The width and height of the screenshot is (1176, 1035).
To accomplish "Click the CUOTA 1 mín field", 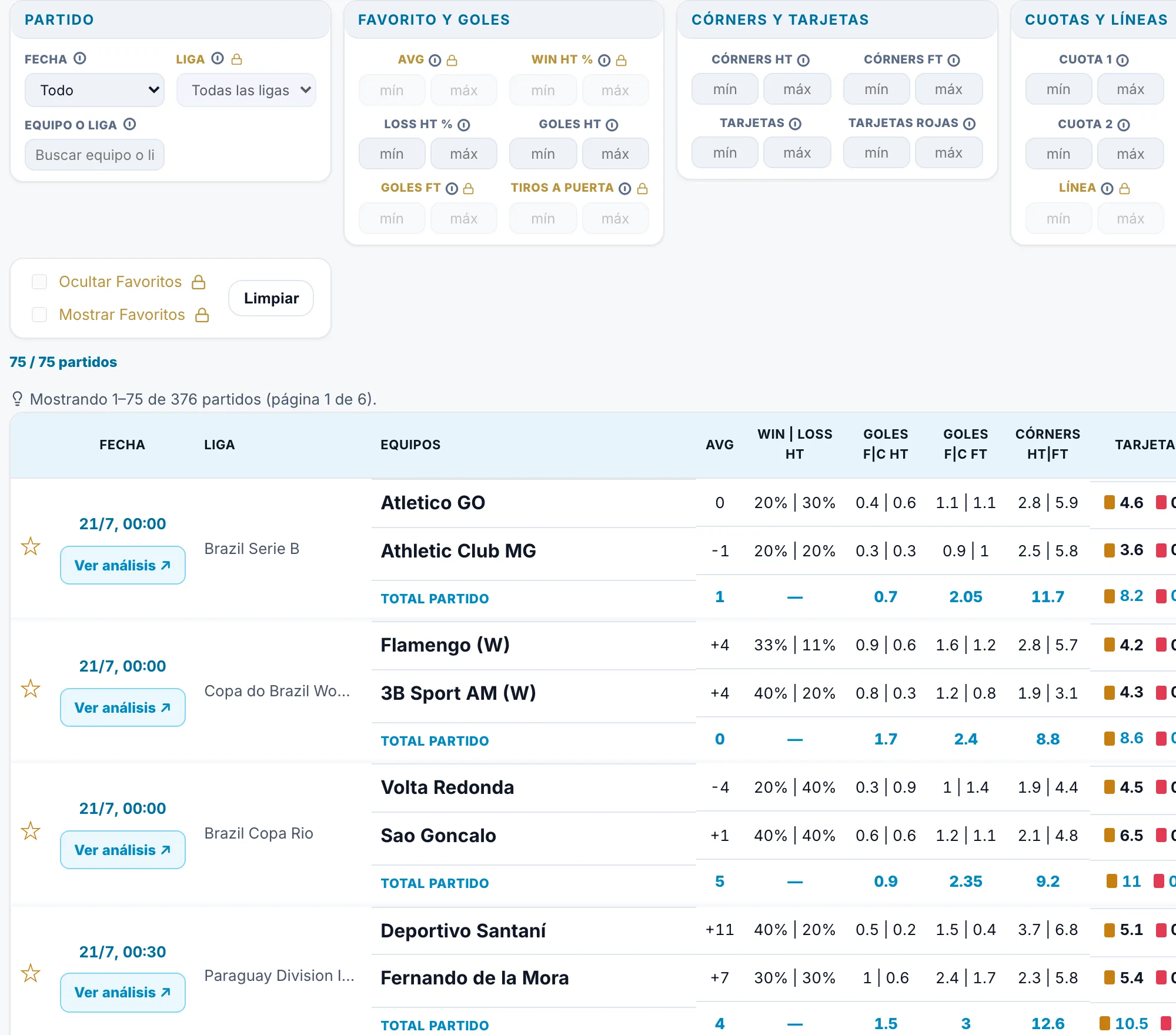I will [1058, 89].
